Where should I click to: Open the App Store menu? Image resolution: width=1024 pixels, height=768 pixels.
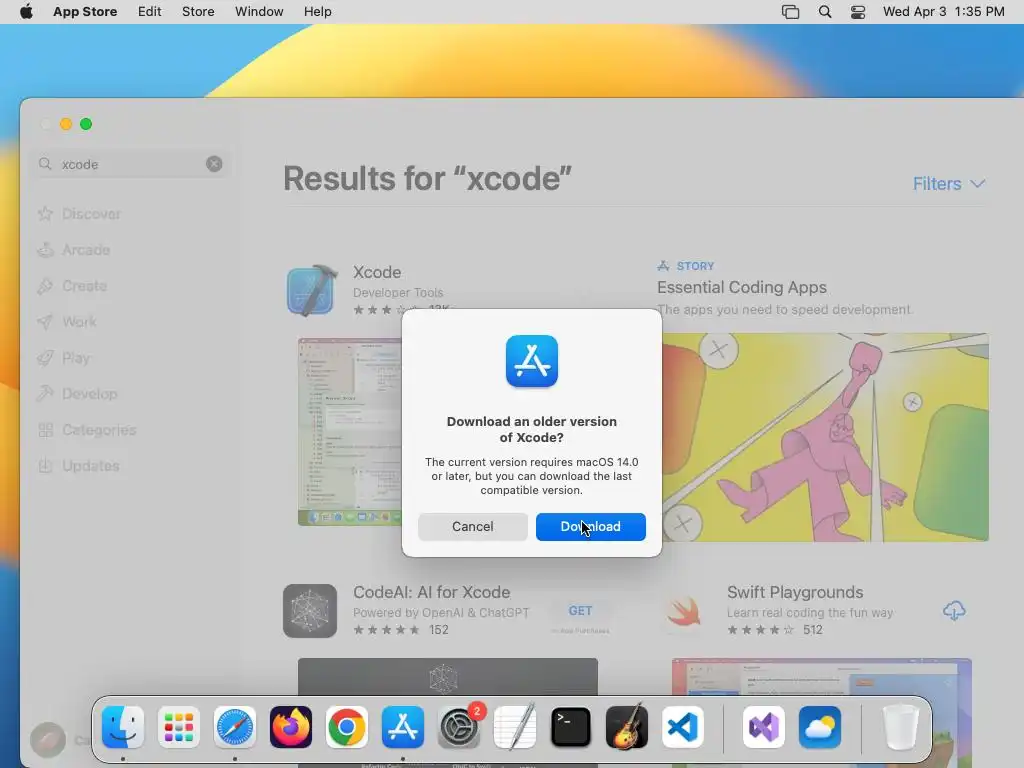point(85,12)
